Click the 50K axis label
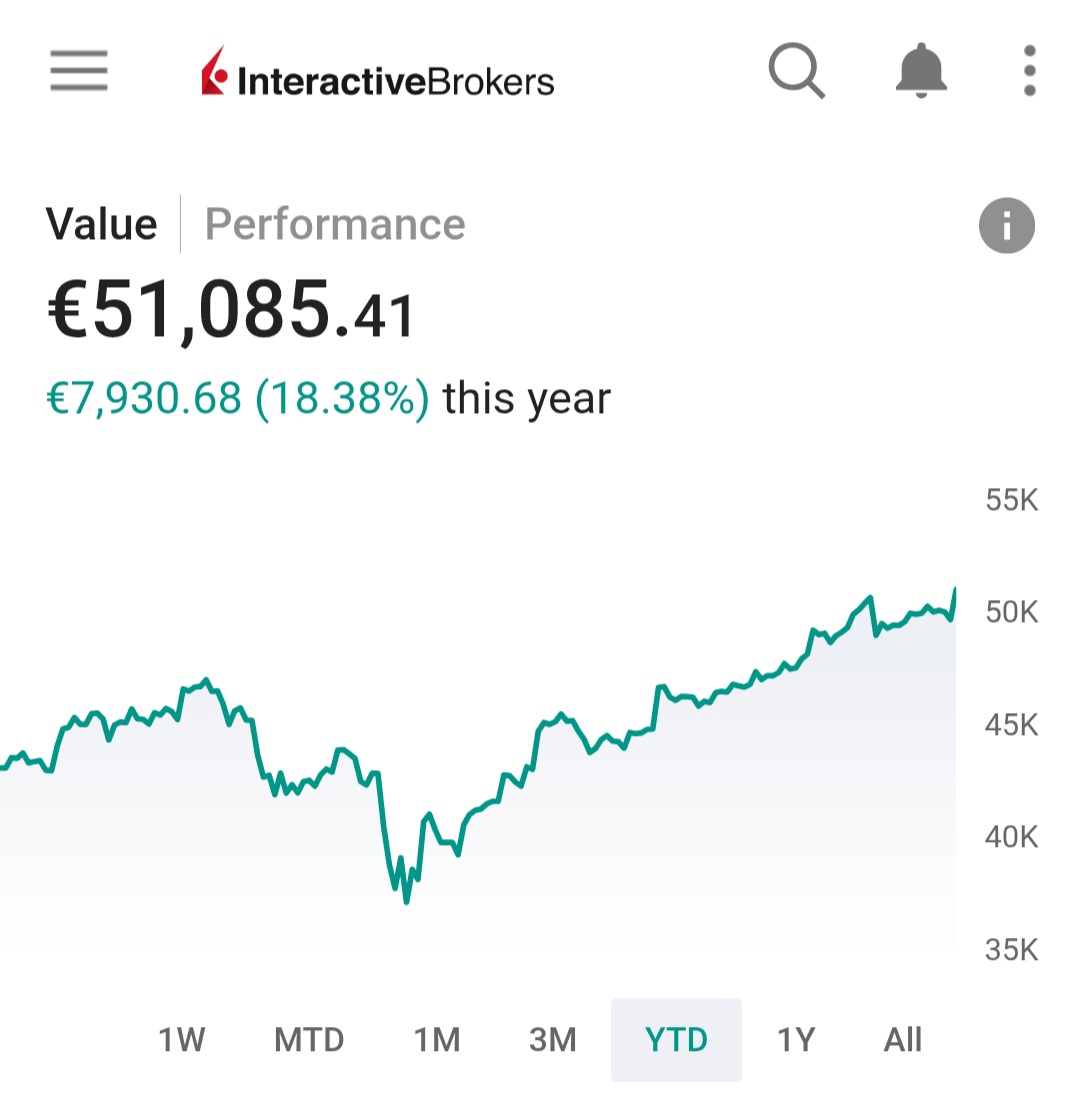Image resolution: width=1080 pixels, height=1109 pixels. (x=1012, y=611)
